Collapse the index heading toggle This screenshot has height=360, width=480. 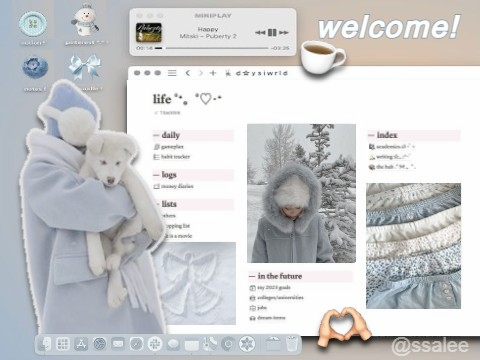pyautogui.click(x=371, y=135)
